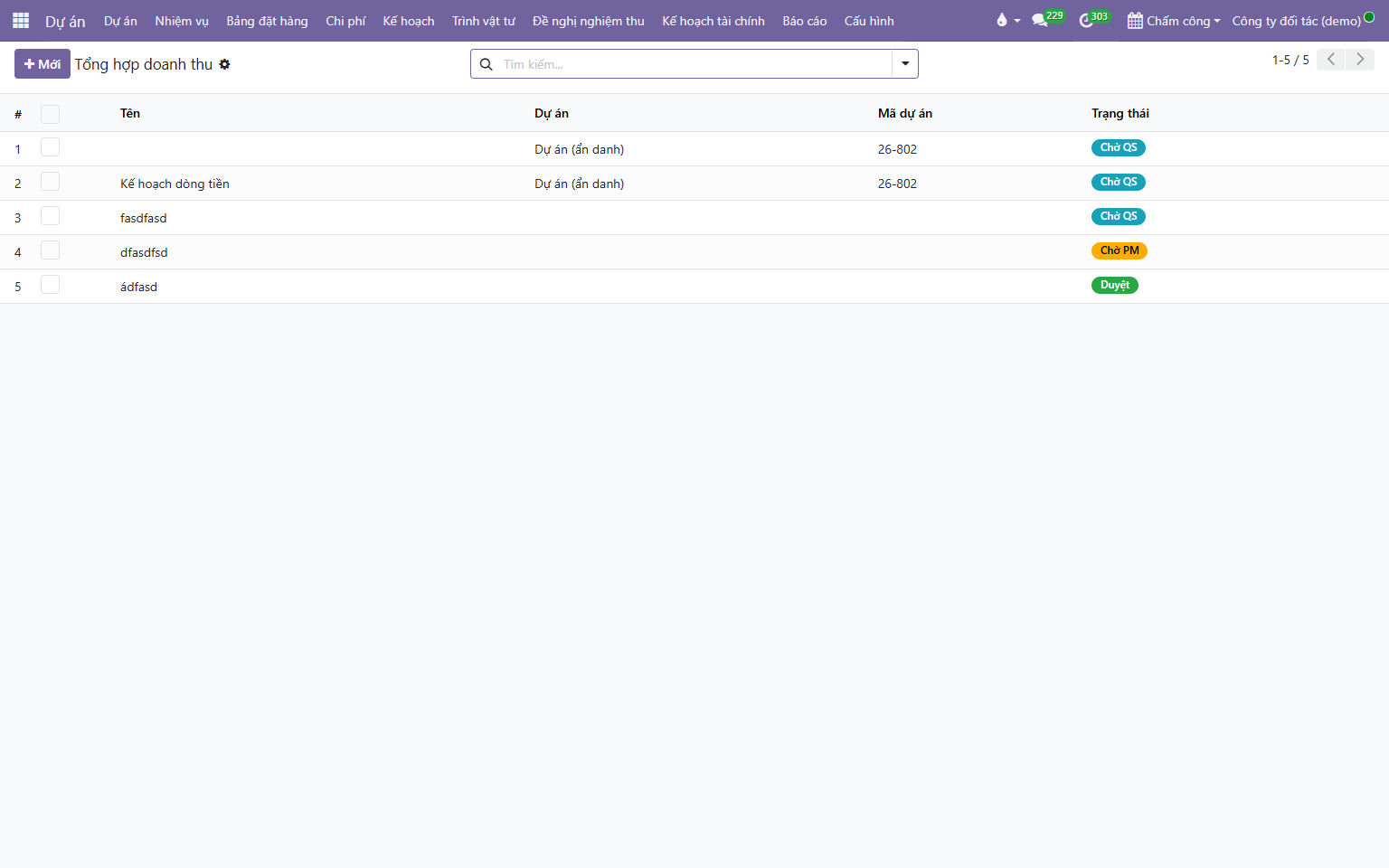Click the green Duyệt status badge

[1115, 285]
